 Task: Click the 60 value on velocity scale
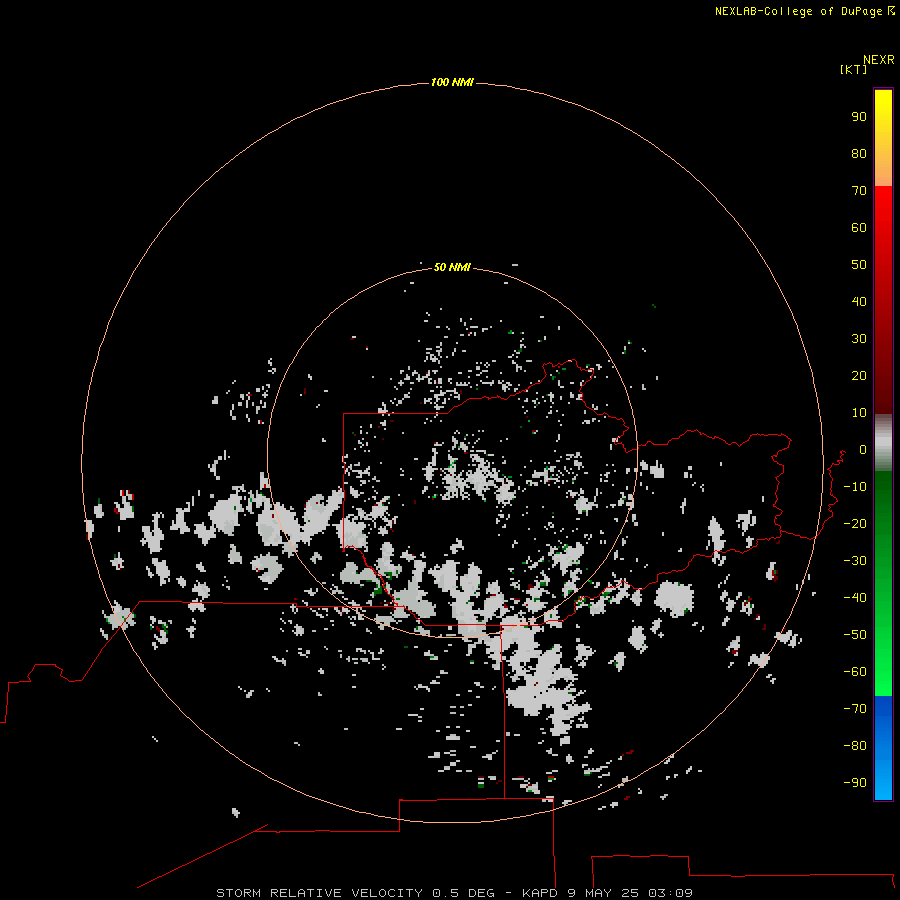pos(859,227)
